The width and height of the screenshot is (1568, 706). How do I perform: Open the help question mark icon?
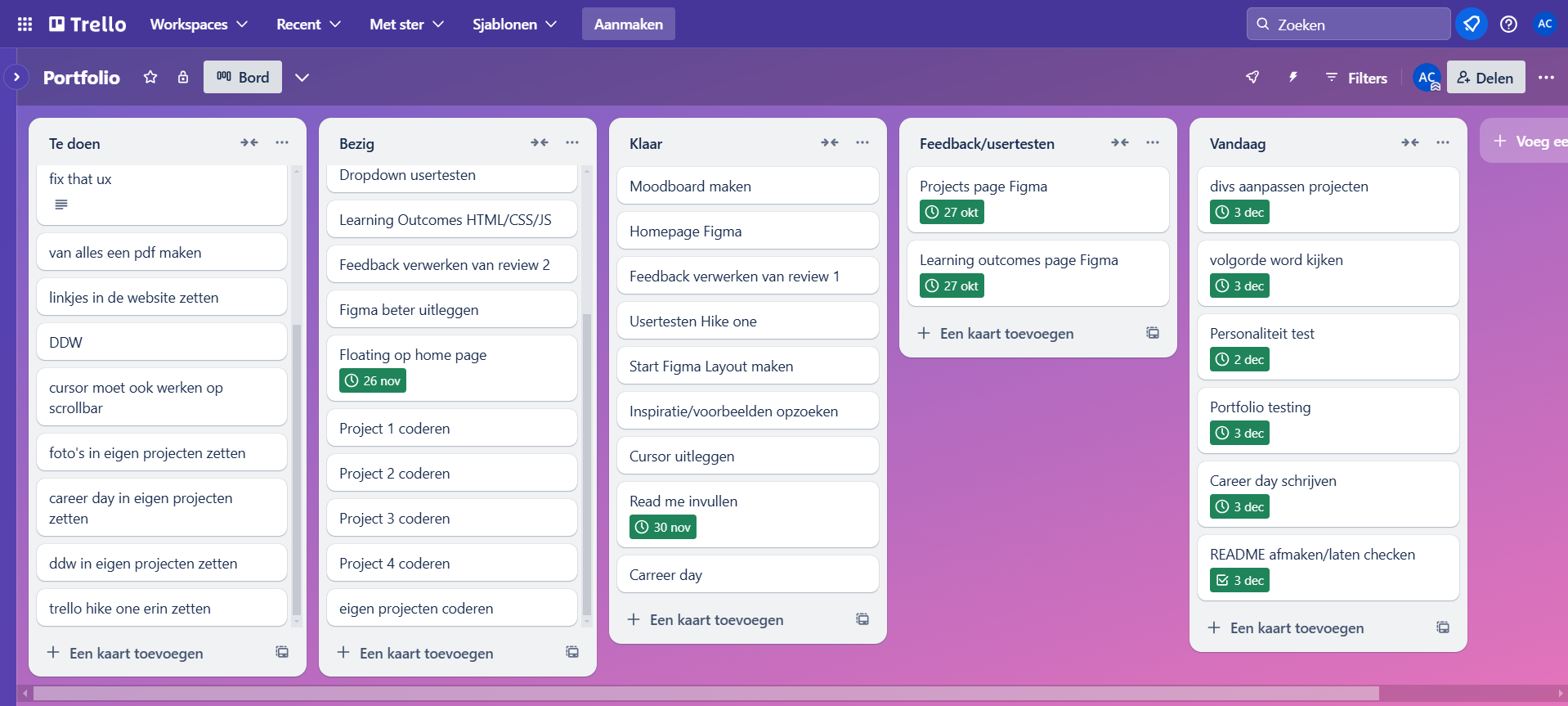pos(1508,25)
